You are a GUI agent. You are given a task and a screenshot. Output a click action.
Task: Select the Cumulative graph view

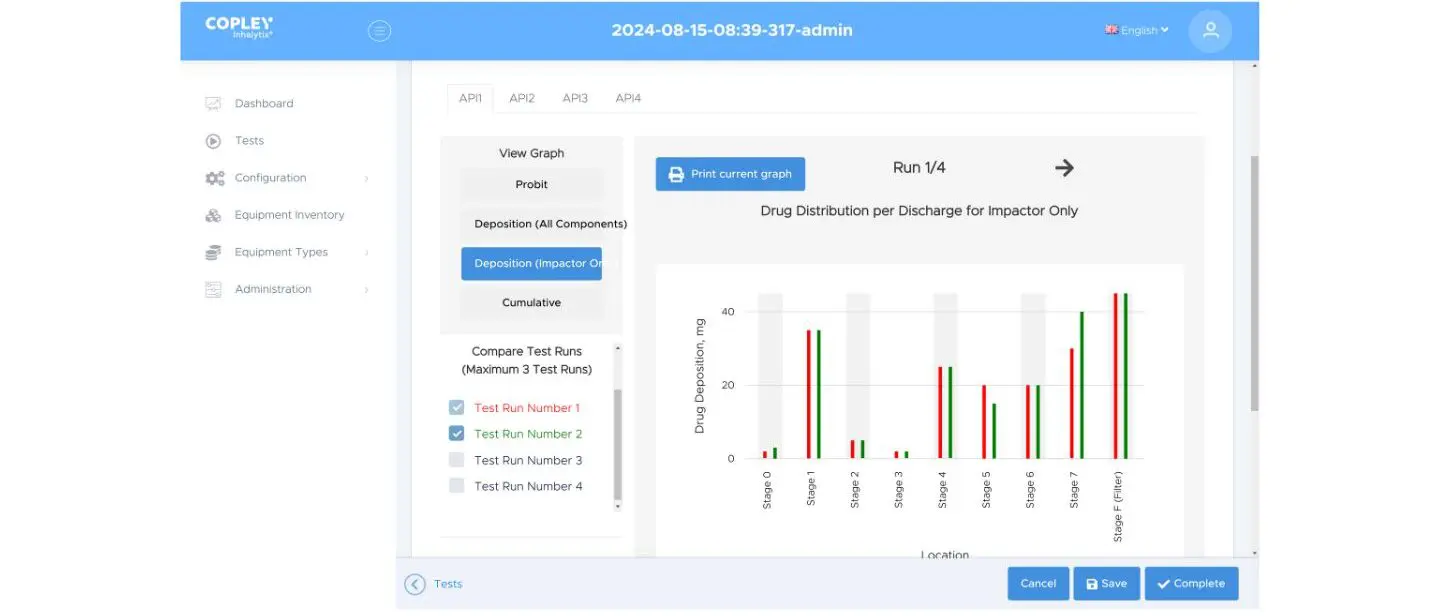click(531, 302)
